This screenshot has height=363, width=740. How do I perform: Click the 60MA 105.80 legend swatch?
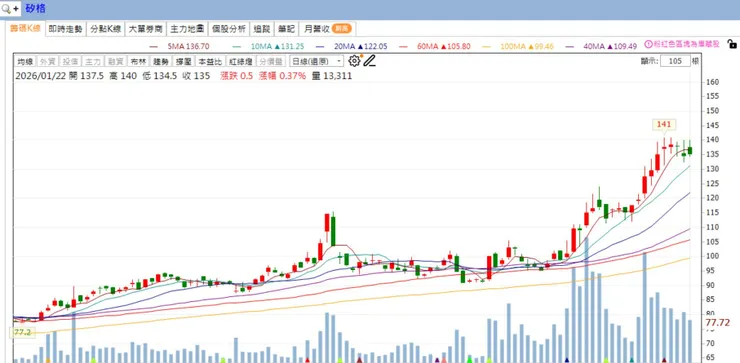tap(404, 46)
